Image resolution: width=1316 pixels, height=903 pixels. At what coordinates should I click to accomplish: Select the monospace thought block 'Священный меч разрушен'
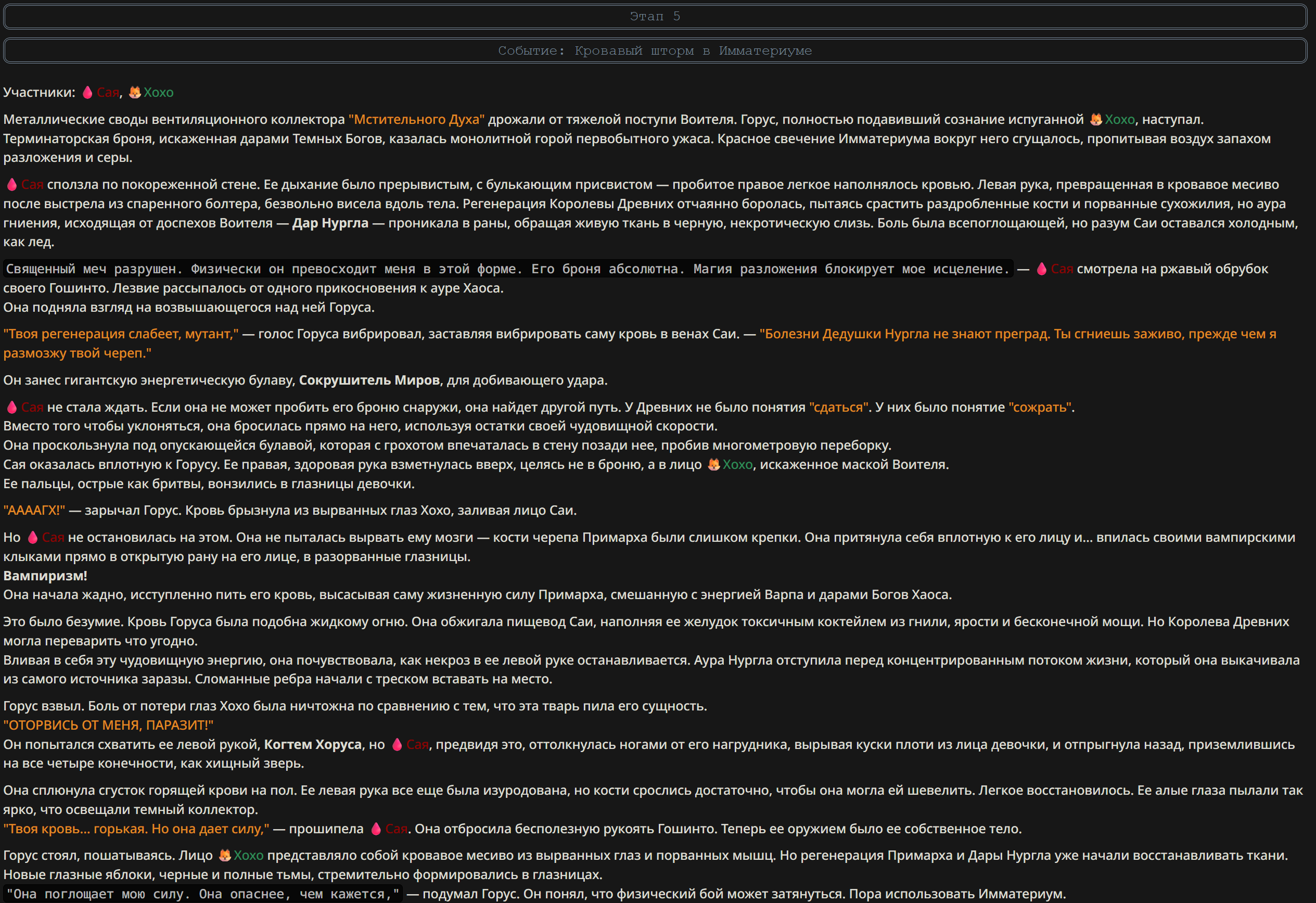pyautogui.click(x=508, y=269)
